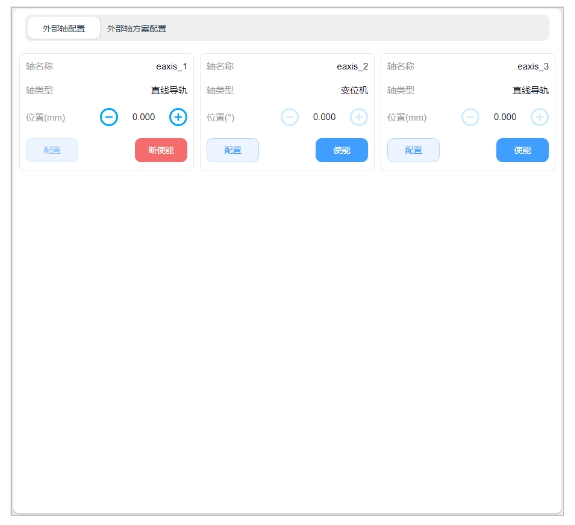Click minus icon for eaxis_3 position
This screenshot has width=575, height=525.
tap(470, 117)
